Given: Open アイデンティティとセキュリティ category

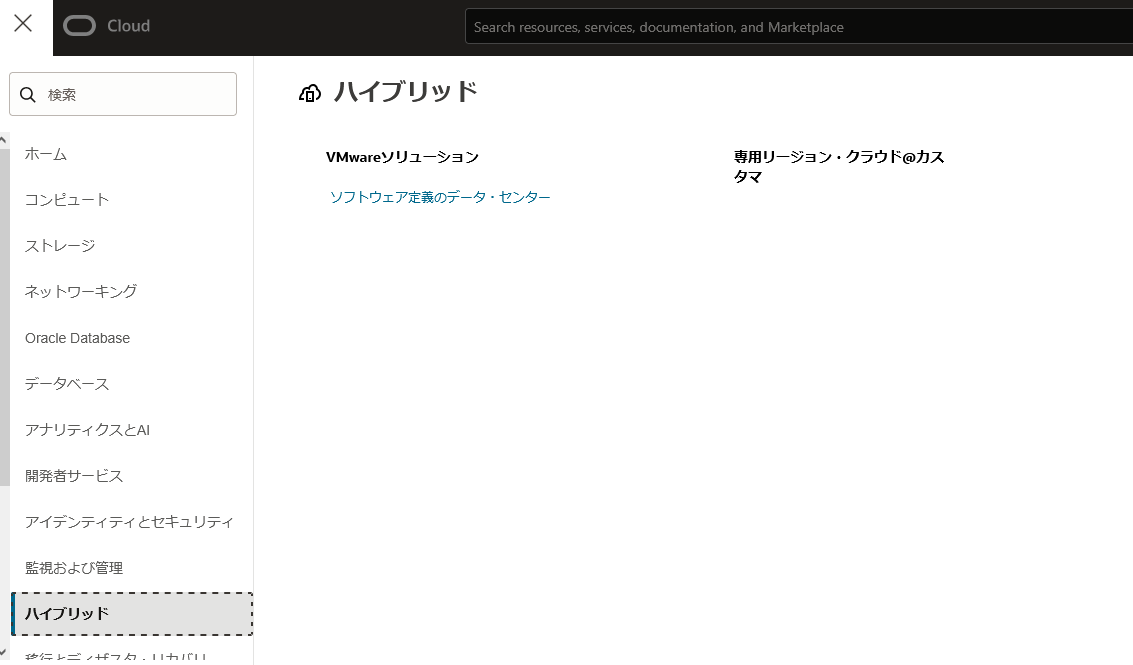Looking at the screenshot, I should 129,522.
